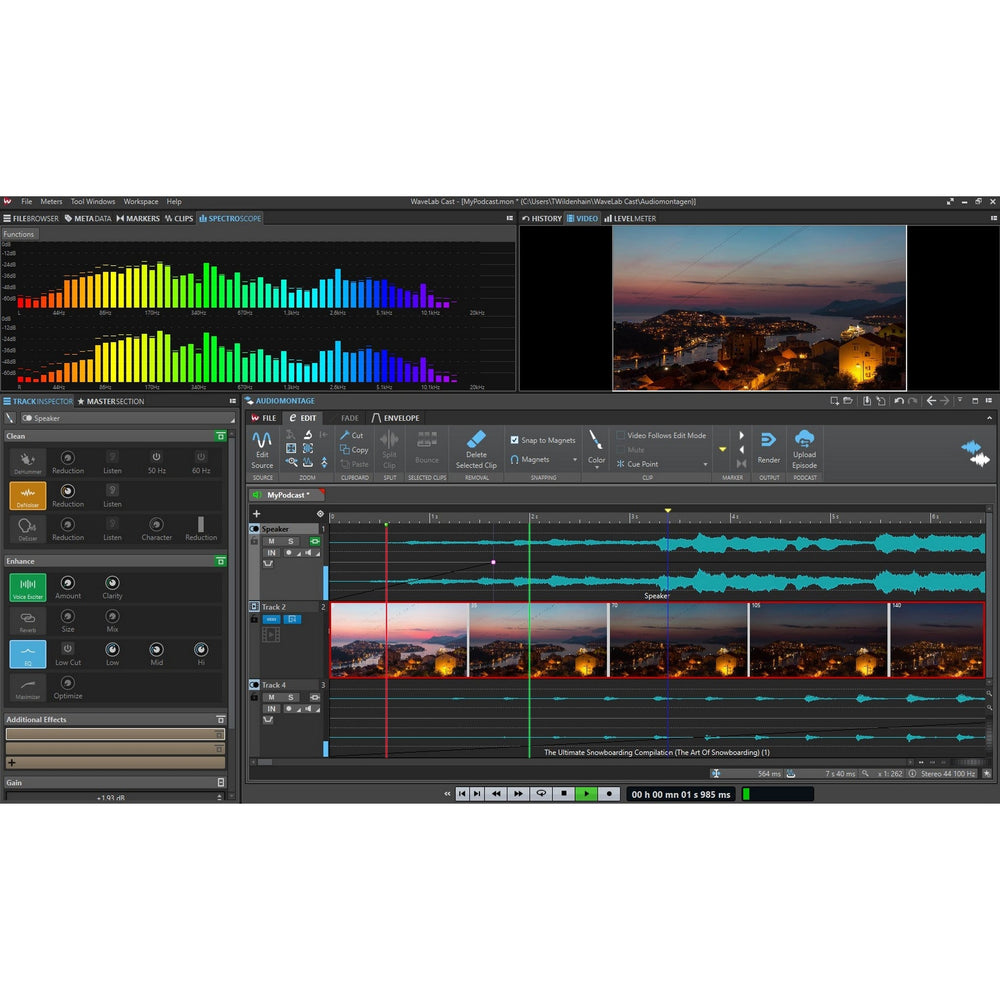Toggle the 50 Hz DeHummer power switch
This screenshot has height=1000, width=1000.
[156, 457]
